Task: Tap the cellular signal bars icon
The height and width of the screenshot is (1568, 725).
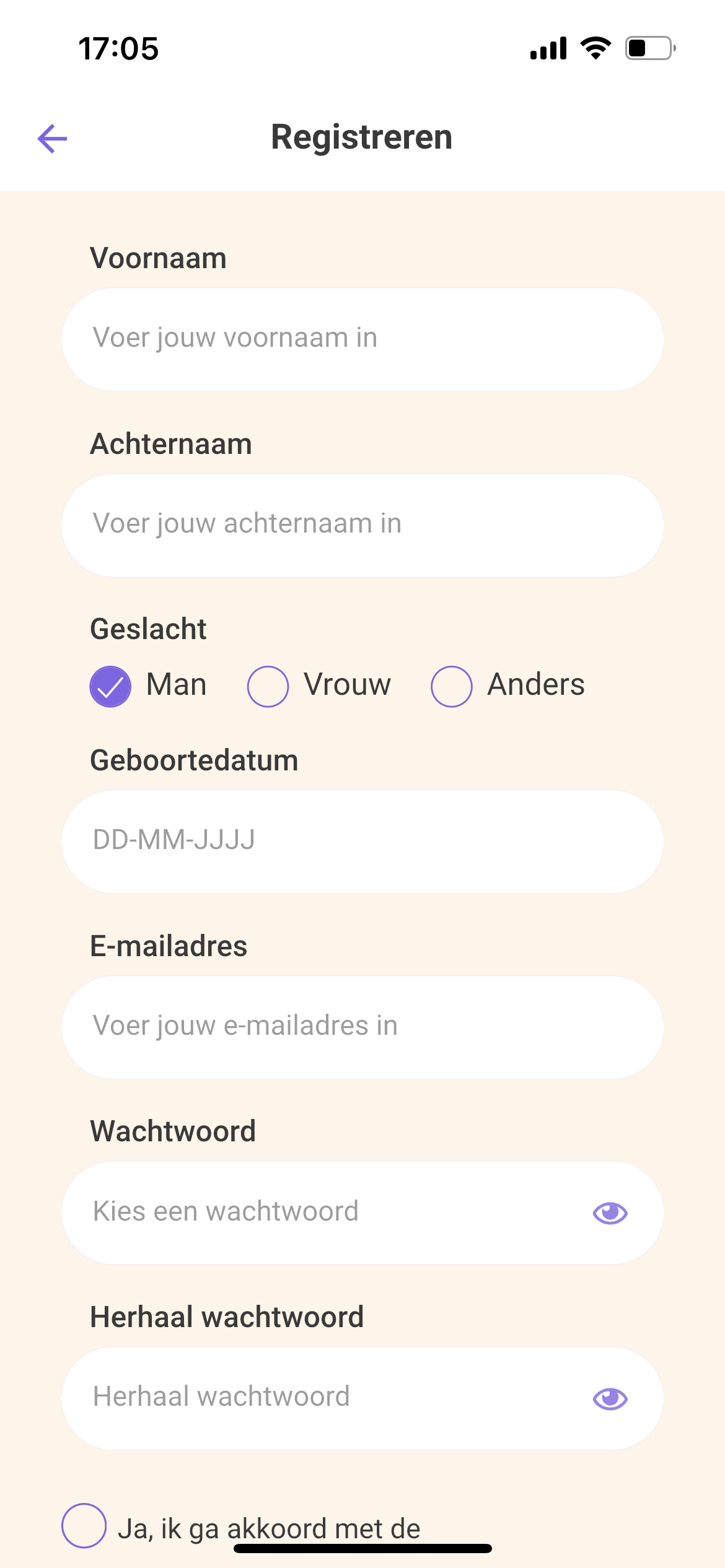Action: [x=548, y=48]
